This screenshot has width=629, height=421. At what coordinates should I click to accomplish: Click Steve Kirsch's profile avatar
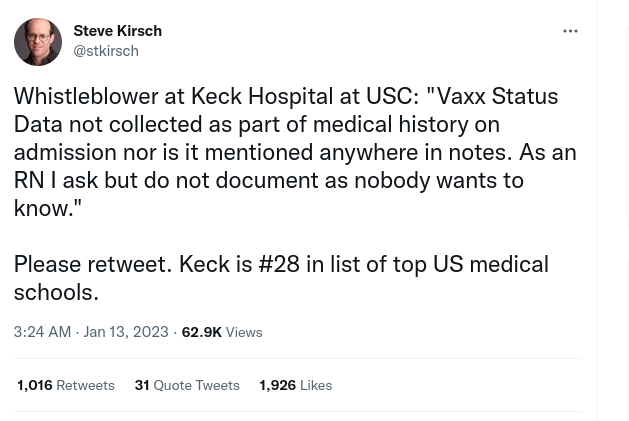coord(37,42)
